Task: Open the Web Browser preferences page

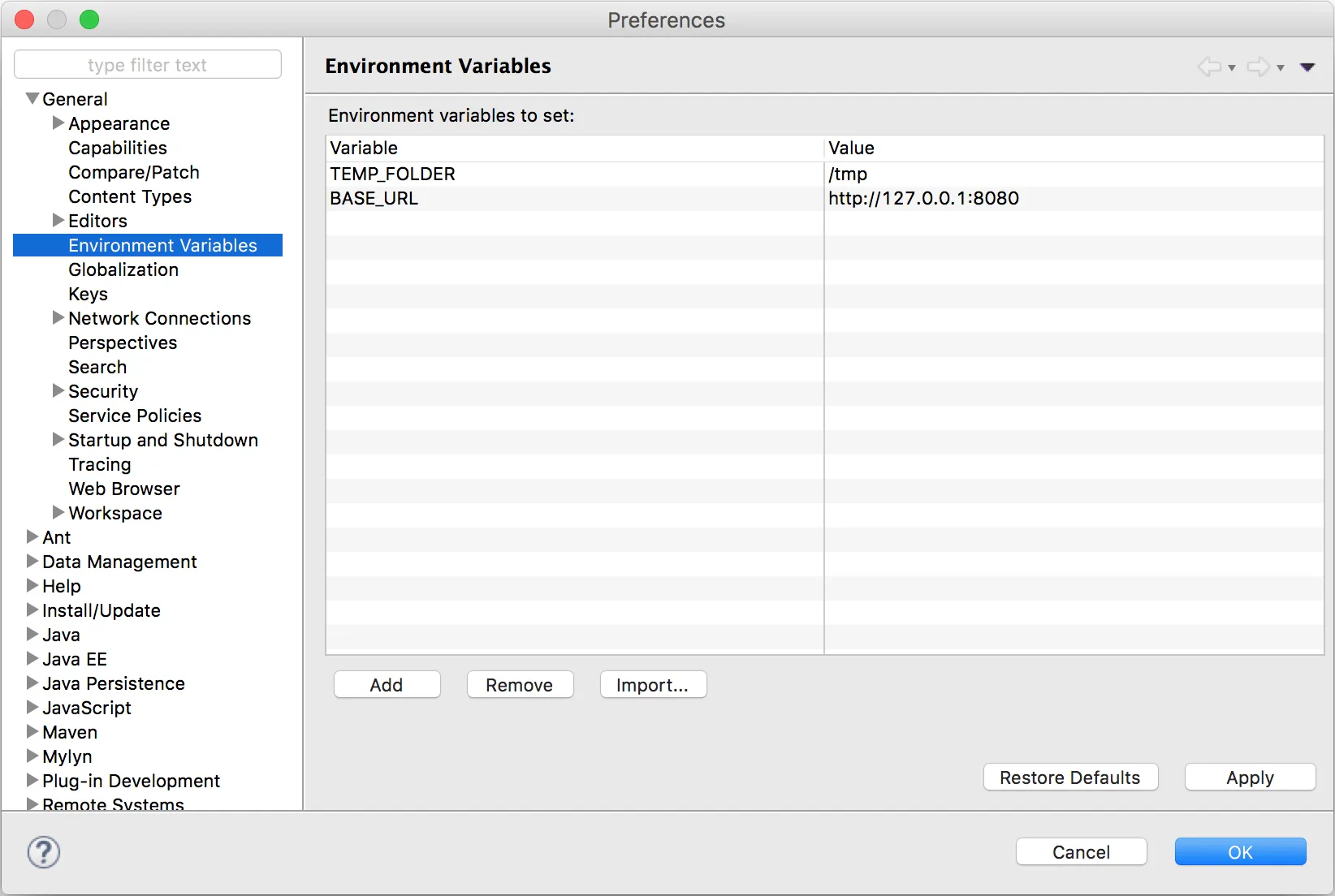Action: tap(124, 489)
